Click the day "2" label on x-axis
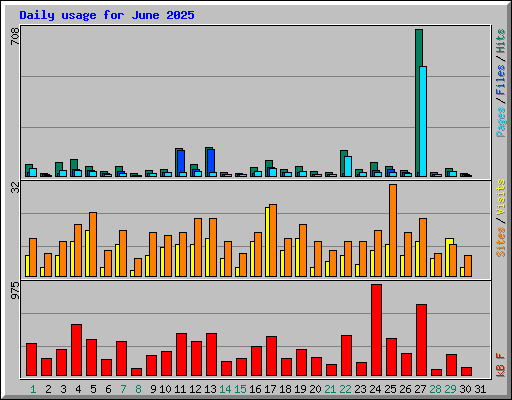 click(48, 389)
